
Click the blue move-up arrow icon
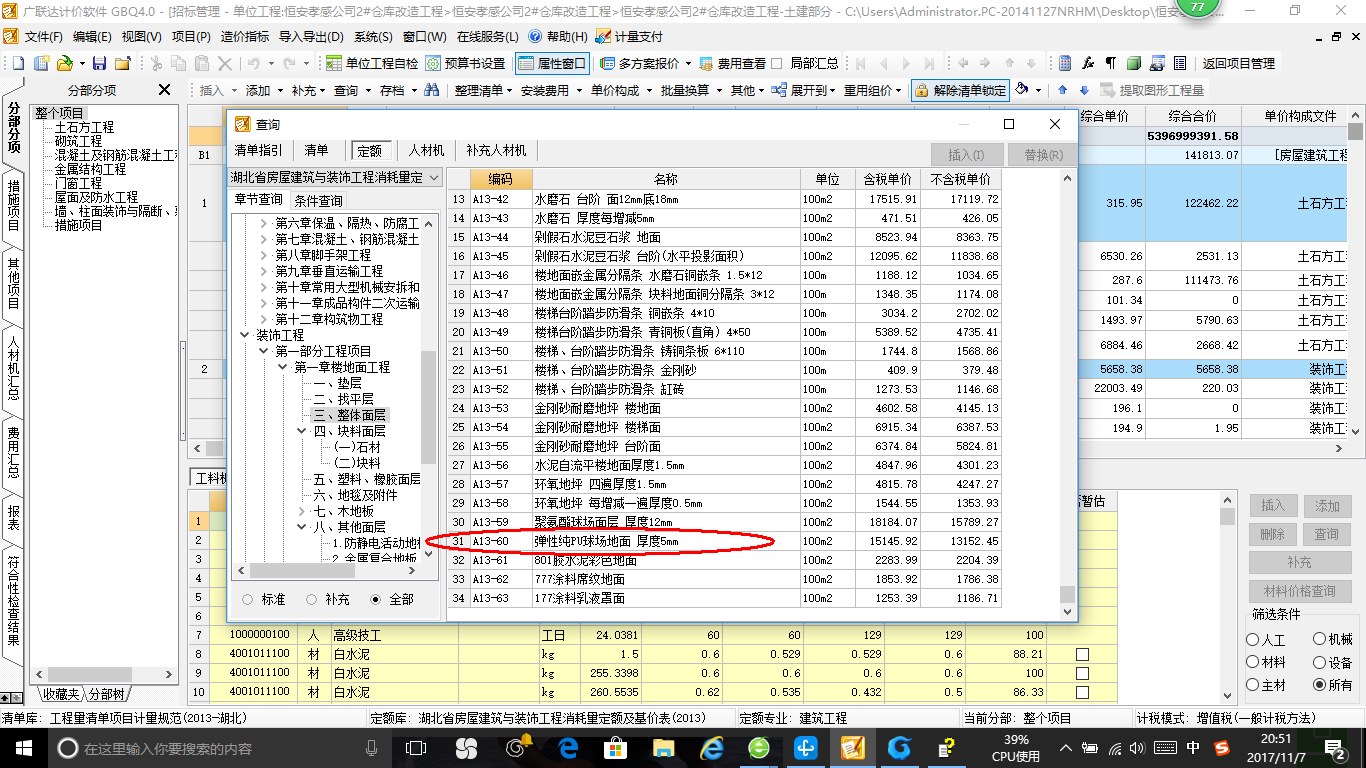(x=1063, y=90)
